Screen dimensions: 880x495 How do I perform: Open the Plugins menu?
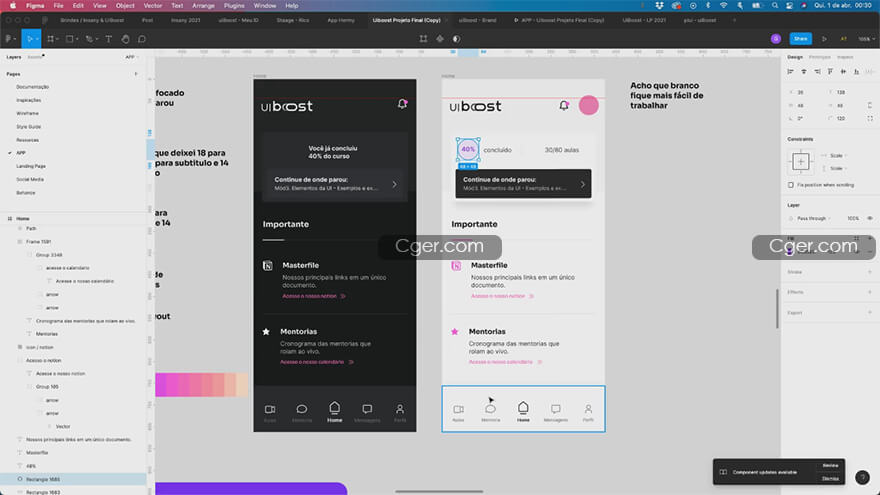tap(234, 6)
